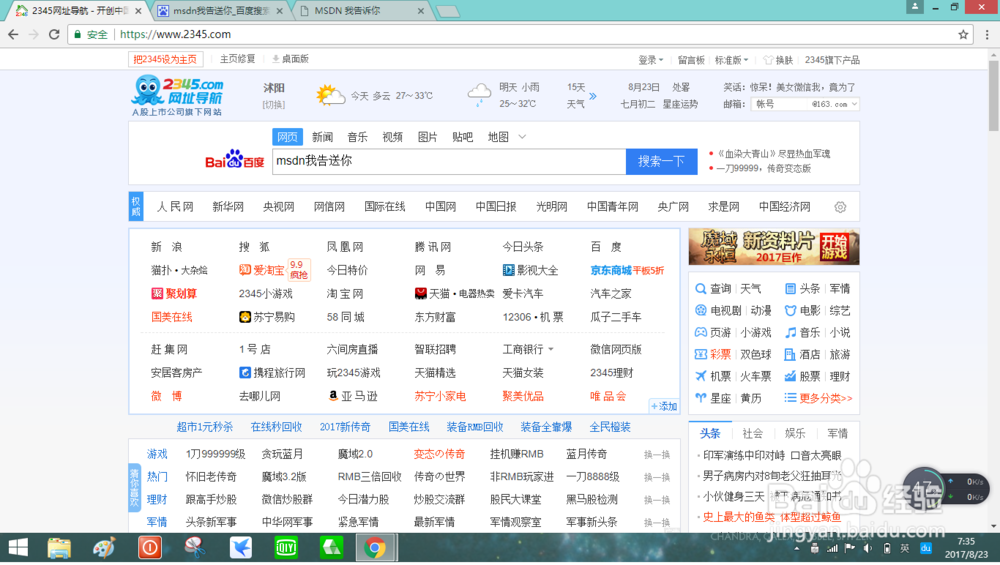Open the @163.com email domain dropdown
This screenshot has height=565, width=1000.
(x=834, y=104)
